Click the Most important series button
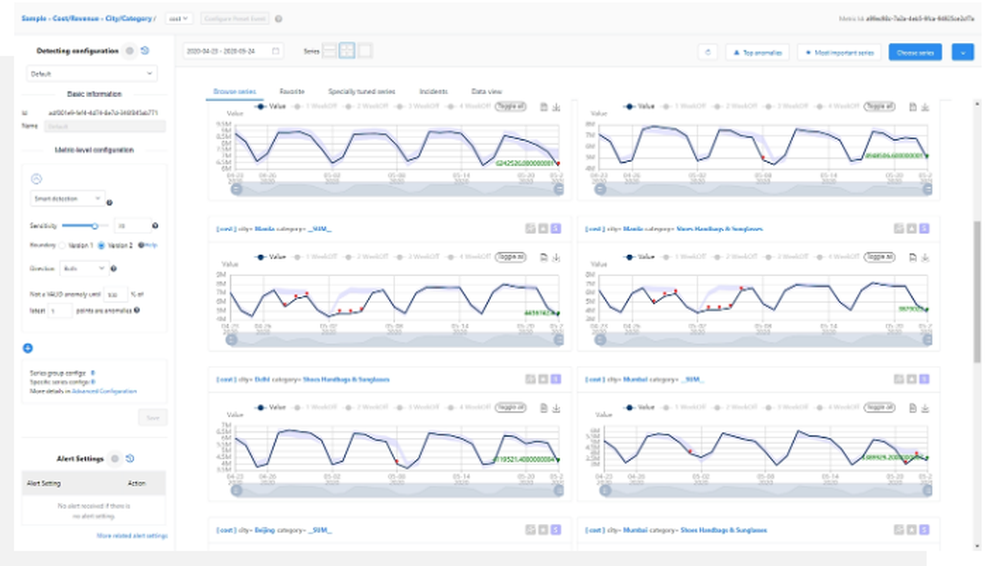Viewport: 1000px width, 566px height. [x=839, y=52]
